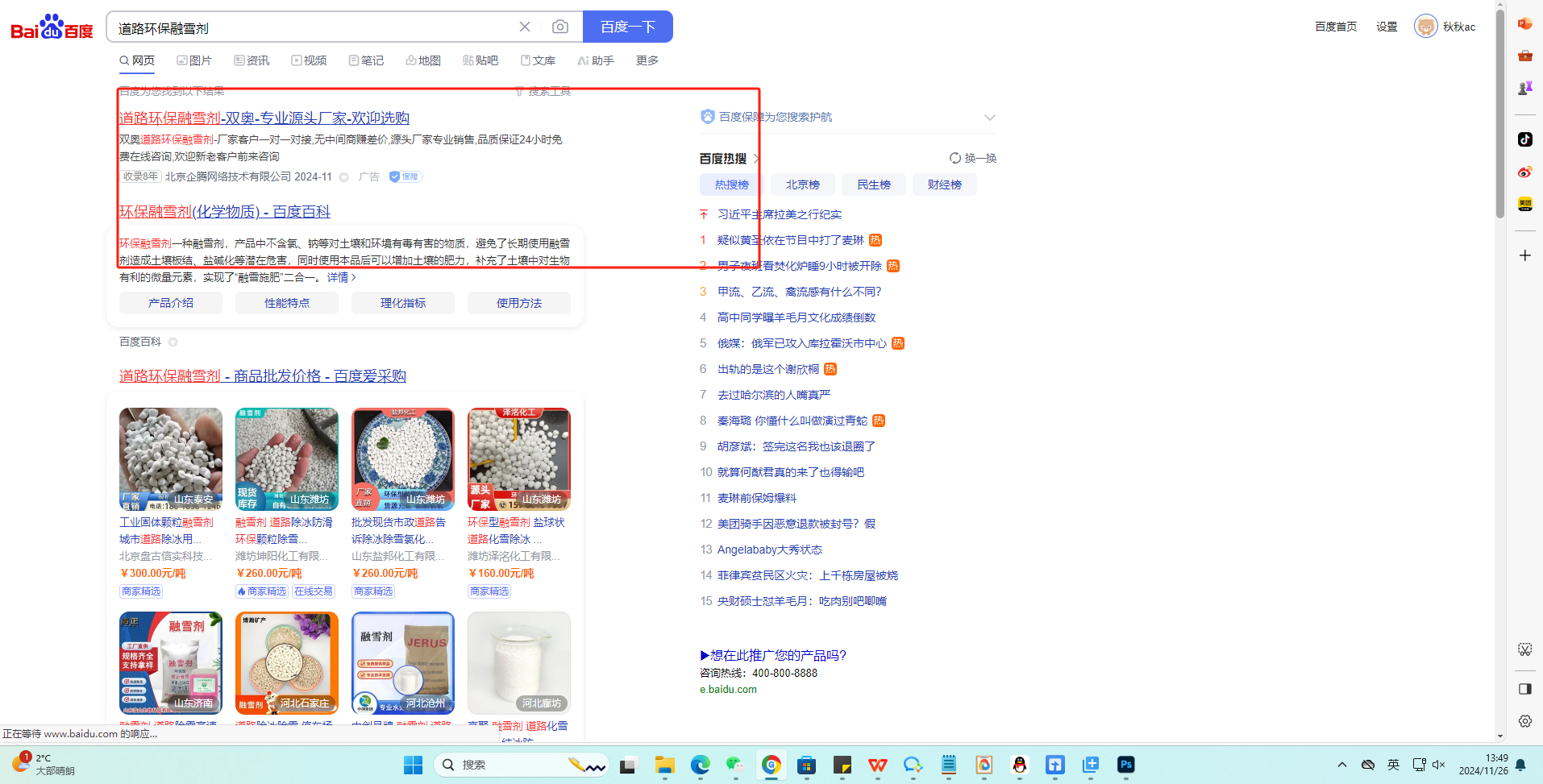The height and width of the screenshot is (784, 1543).
Task: Toggle the muted volume icon in the tray
Action: (x=1438, y=765)
